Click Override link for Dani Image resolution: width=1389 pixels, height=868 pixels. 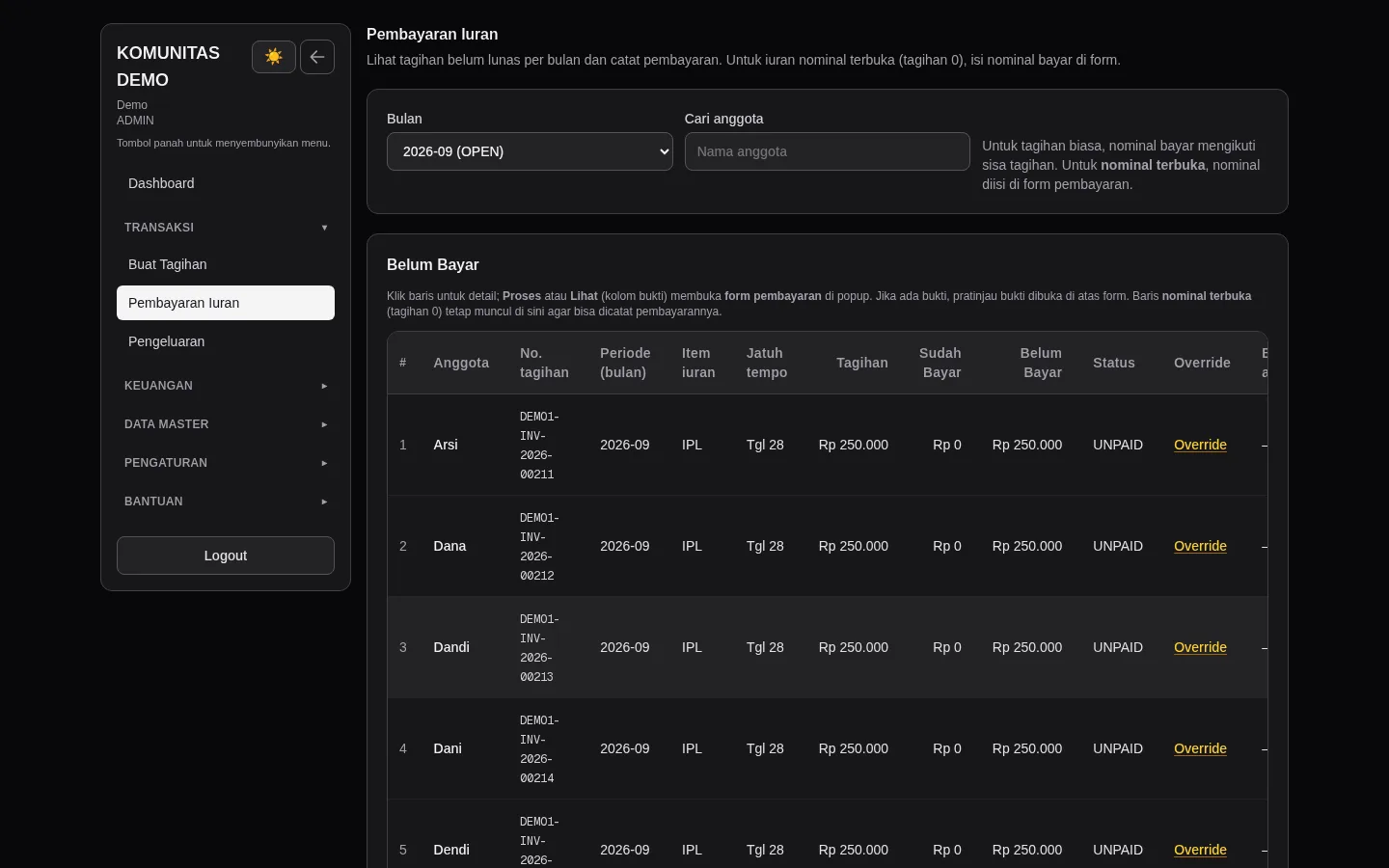click(1200, 748)
